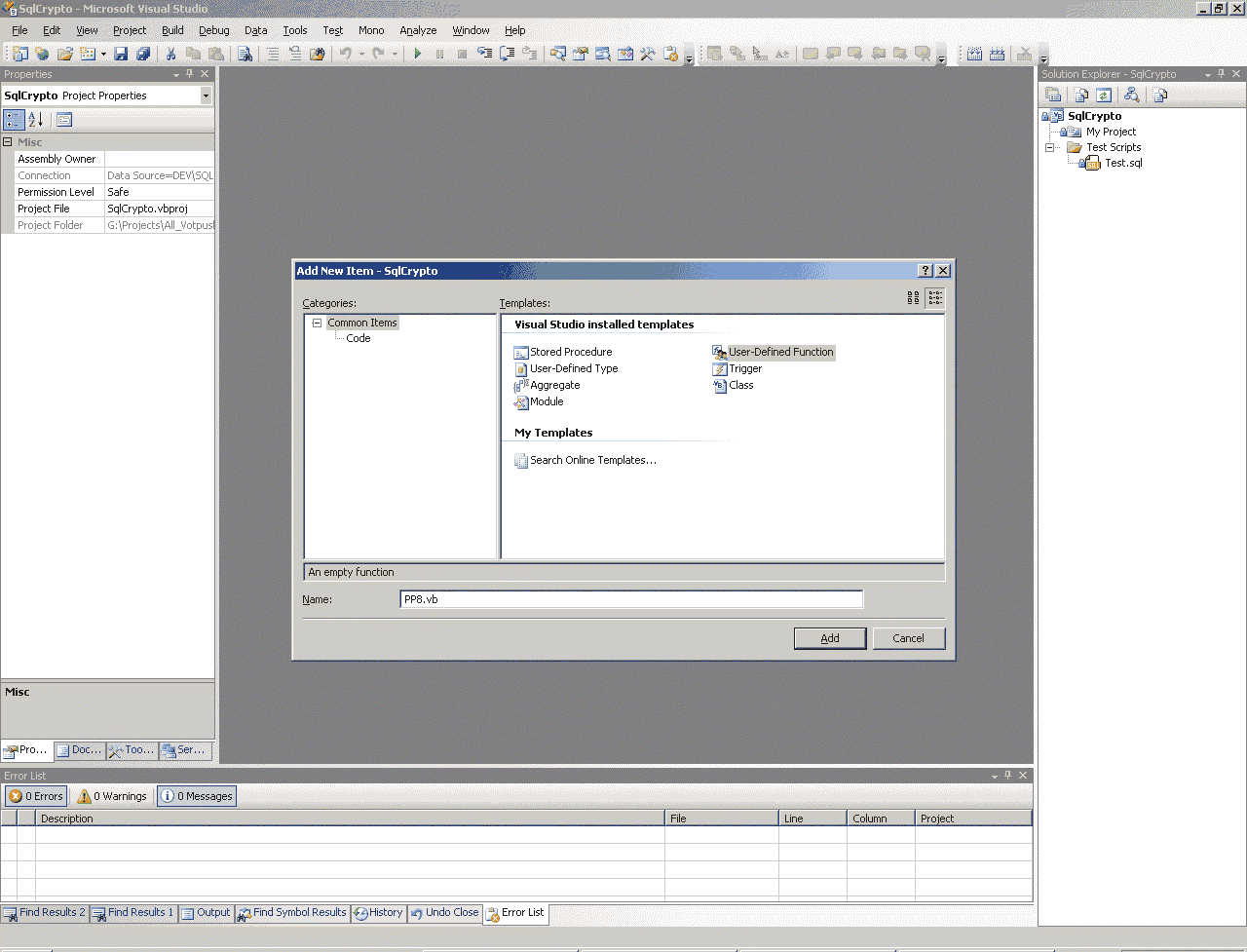Toggle the 0 Warnings filter button
This screenshot has height=952, width=1247.
tap(112, 796)
